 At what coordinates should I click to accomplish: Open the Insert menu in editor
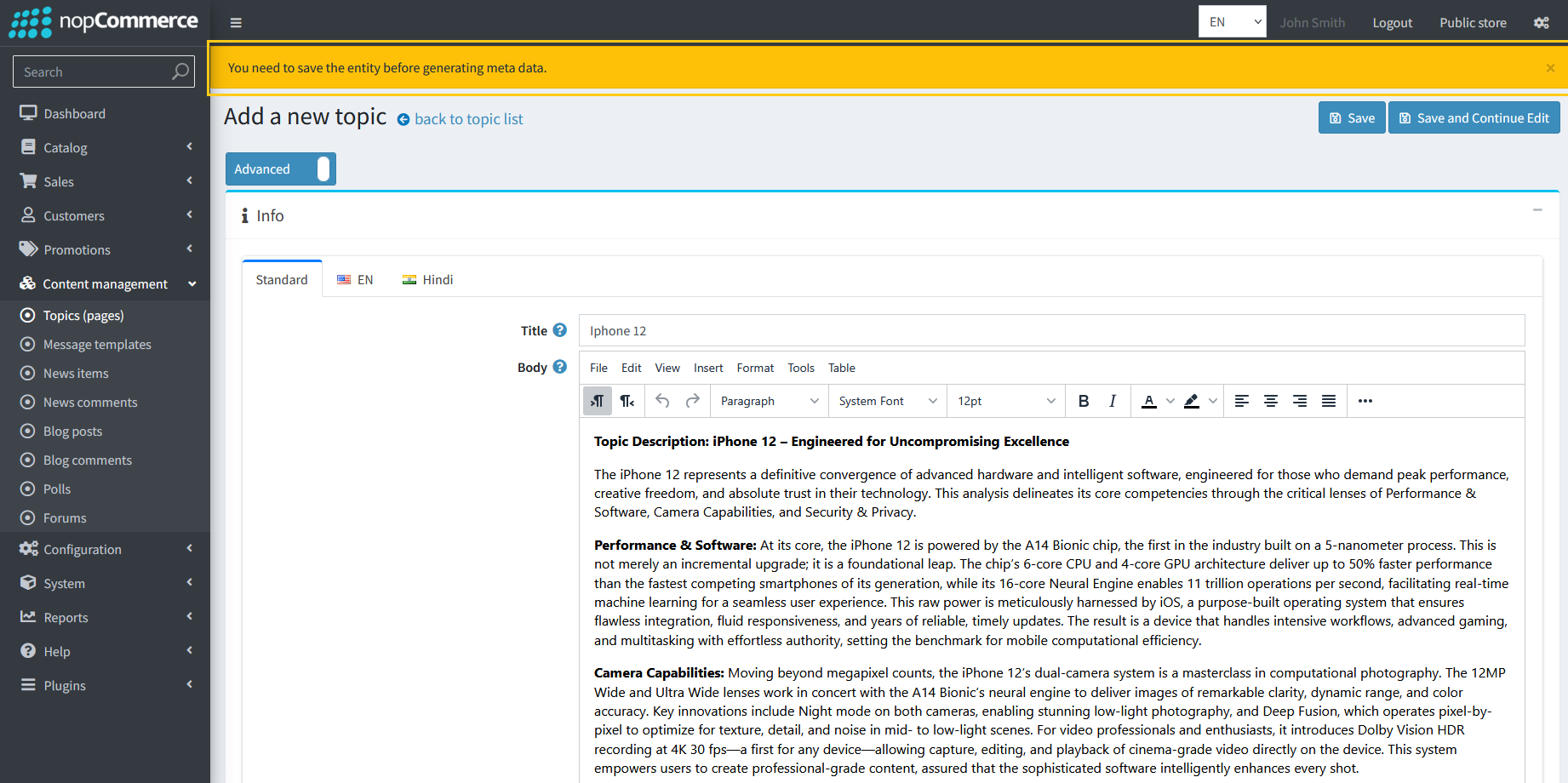coord(707,368)
